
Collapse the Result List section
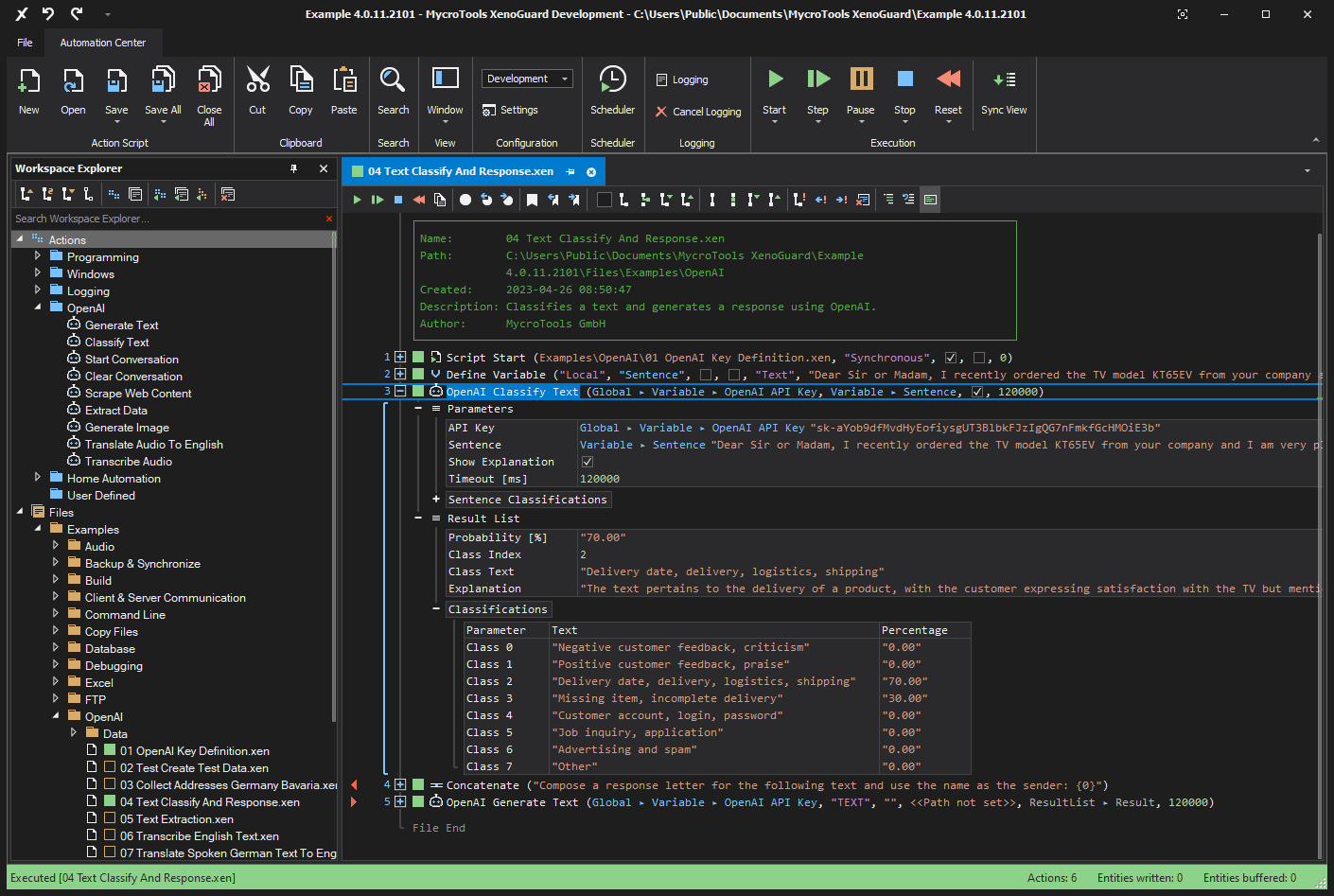click(418, 518)
